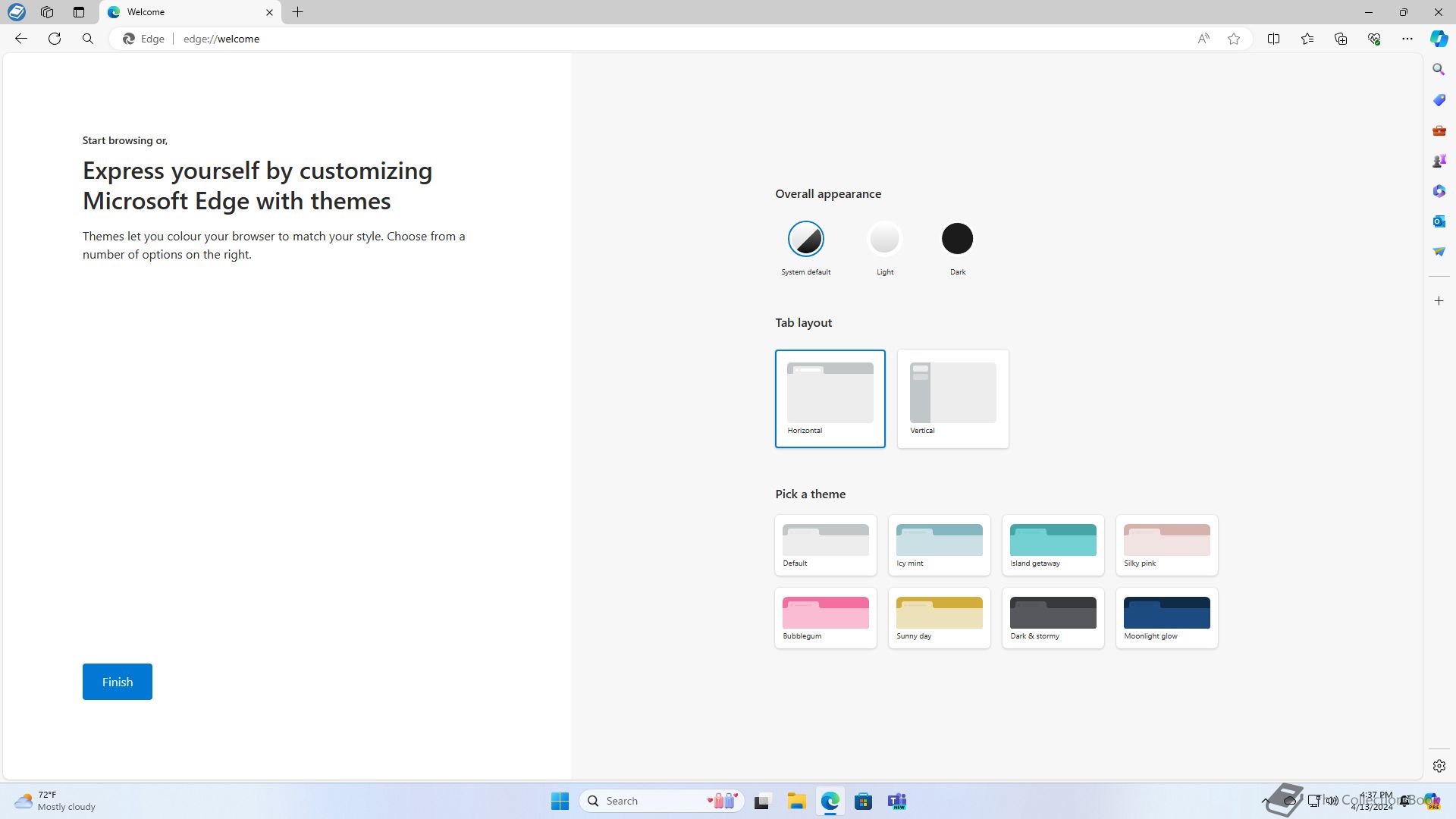The width and height of the screenshot is (1456, 819).
Task: Open Tab actions menu
Action: (79, 12)
